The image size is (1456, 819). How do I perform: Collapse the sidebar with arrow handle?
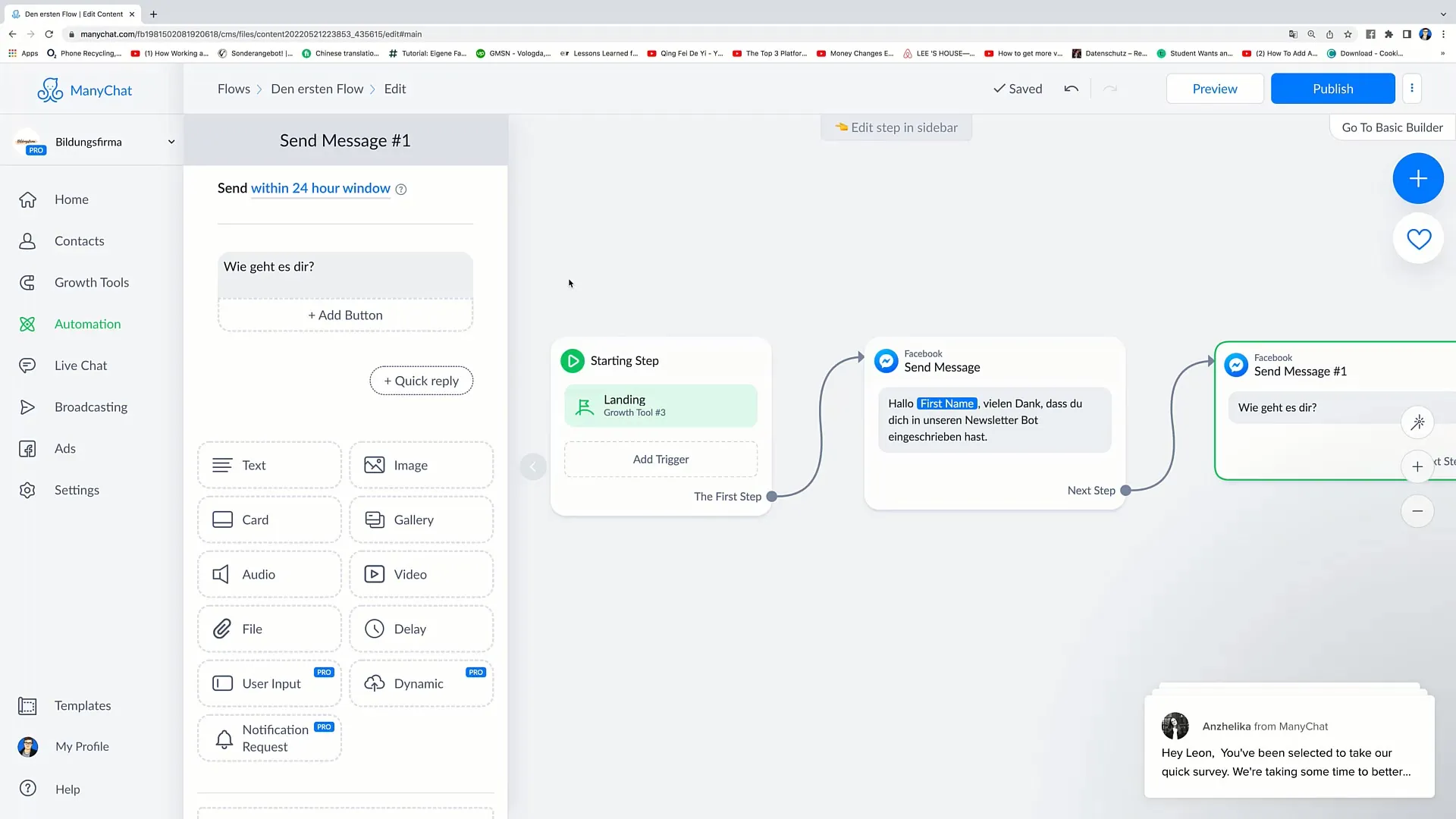532,466
